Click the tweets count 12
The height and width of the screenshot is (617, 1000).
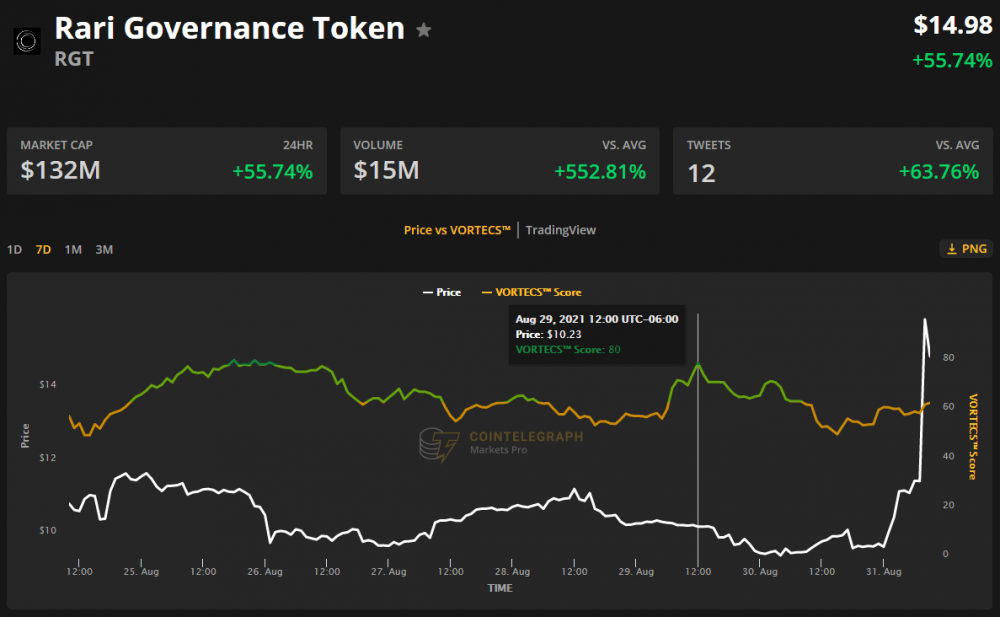(x=702, y=173)
